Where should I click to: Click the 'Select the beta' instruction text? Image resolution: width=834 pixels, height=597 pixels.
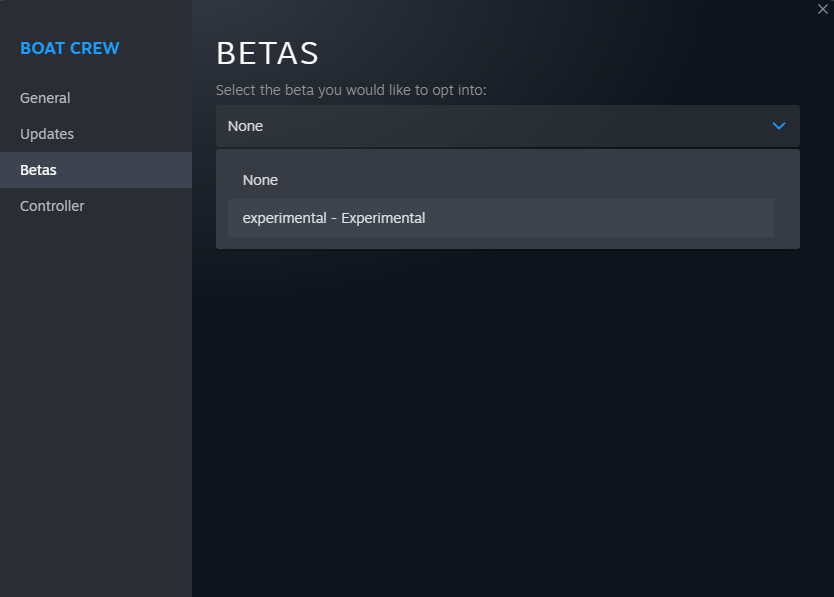point(351,90)
